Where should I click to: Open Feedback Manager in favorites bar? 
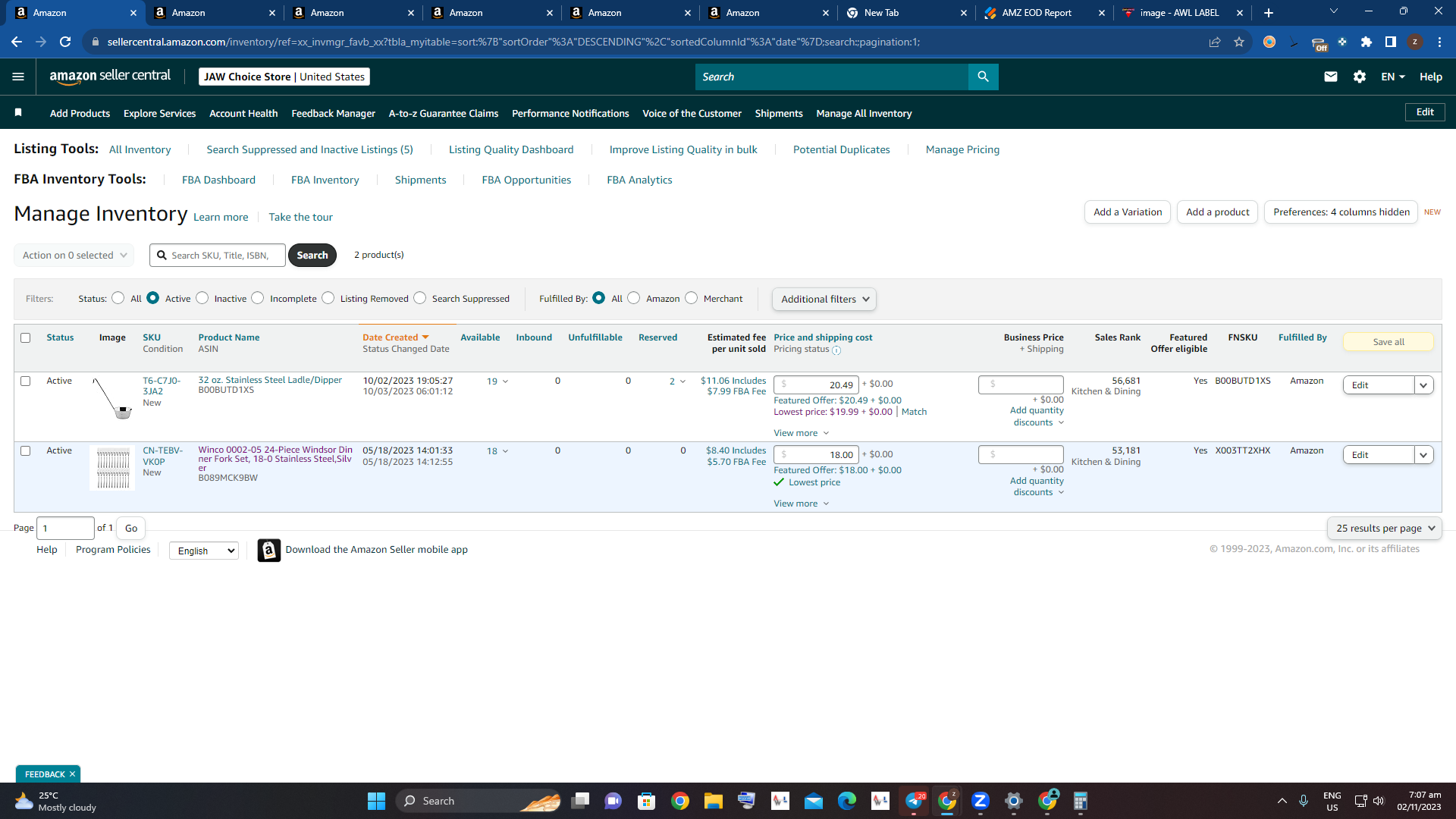tap(334, 113)
